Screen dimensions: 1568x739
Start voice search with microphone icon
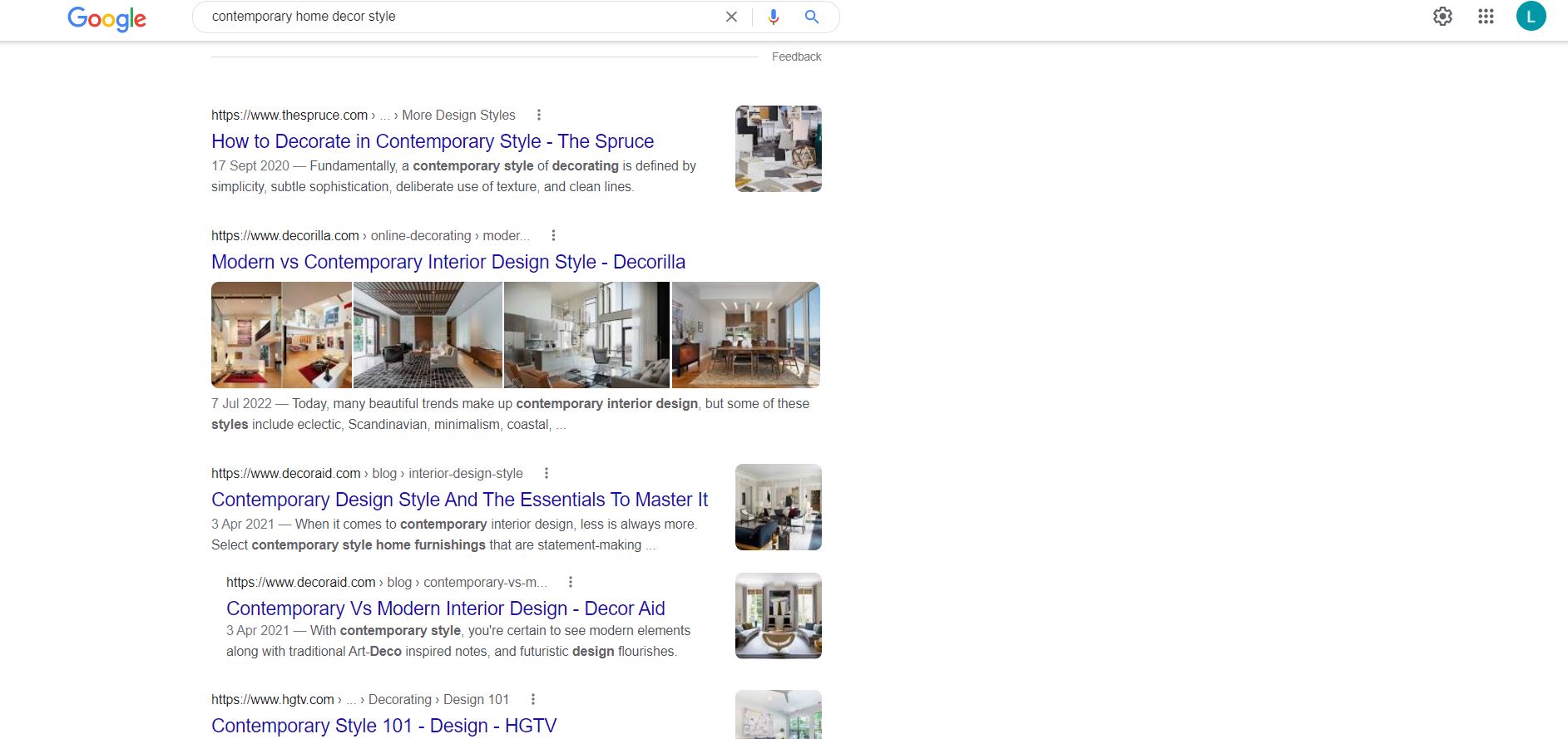click(x=774, y=17)
